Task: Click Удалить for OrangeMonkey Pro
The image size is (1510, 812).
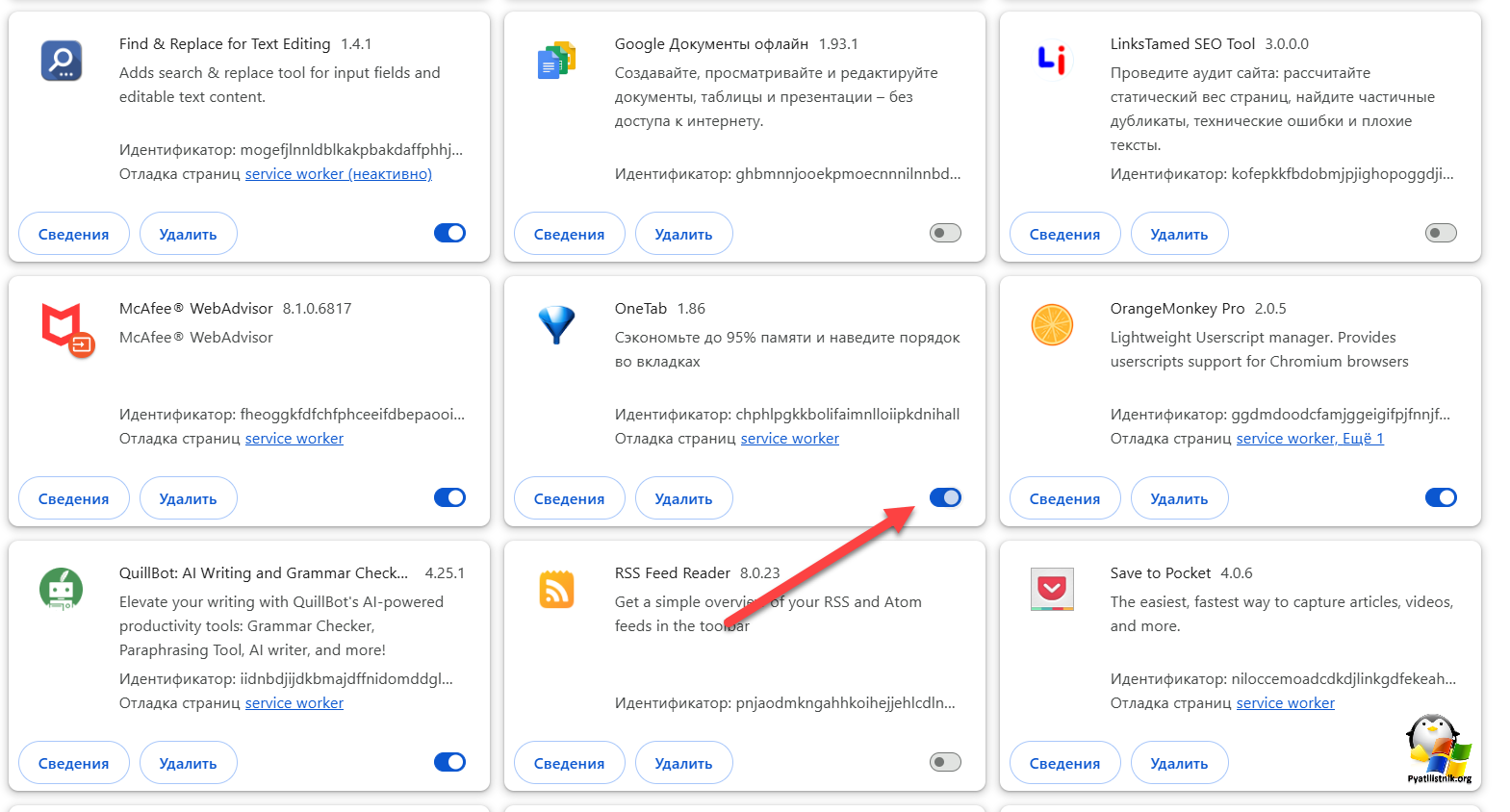Action: [x=1180, y=498]
